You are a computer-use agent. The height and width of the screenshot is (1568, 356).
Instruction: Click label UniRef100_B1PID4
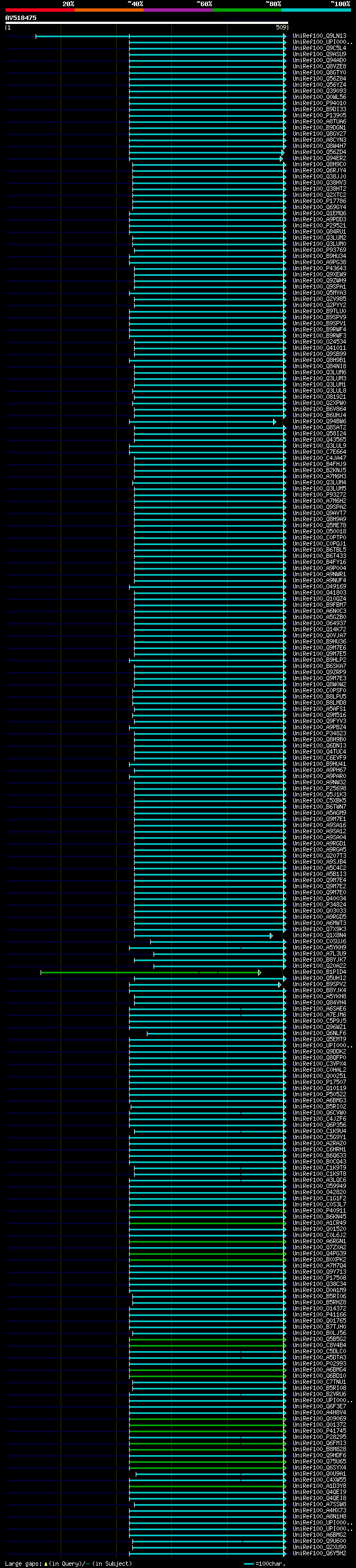(x=319, y=972)
